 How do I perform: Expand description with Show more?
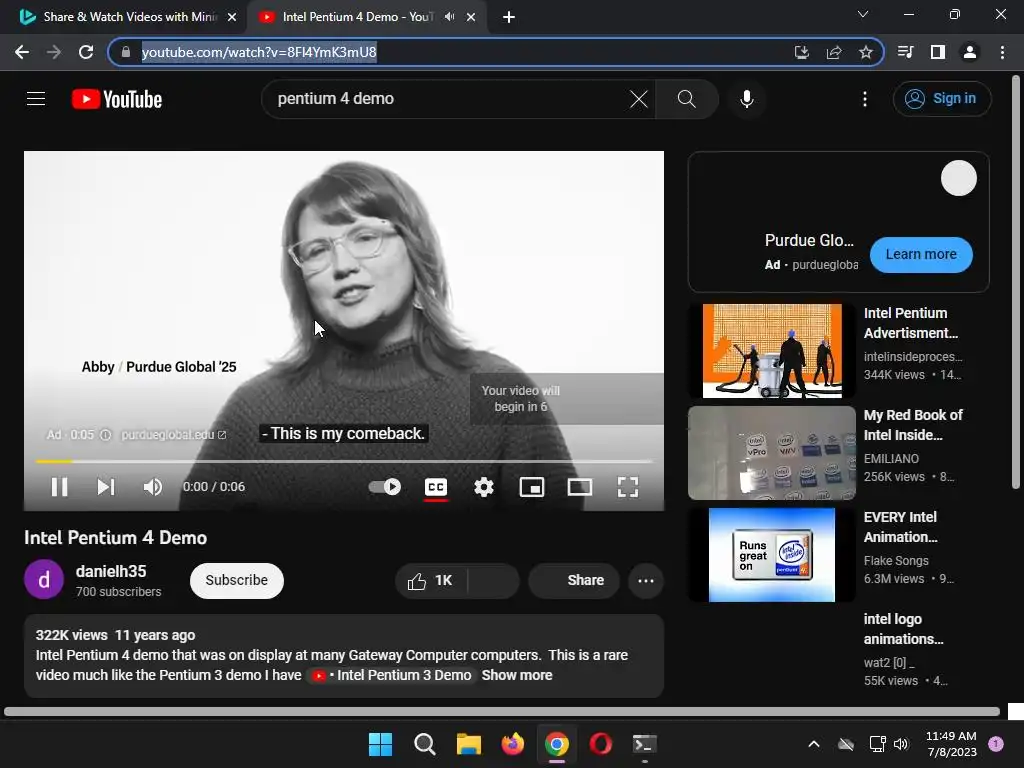click(x=517, y=675)
